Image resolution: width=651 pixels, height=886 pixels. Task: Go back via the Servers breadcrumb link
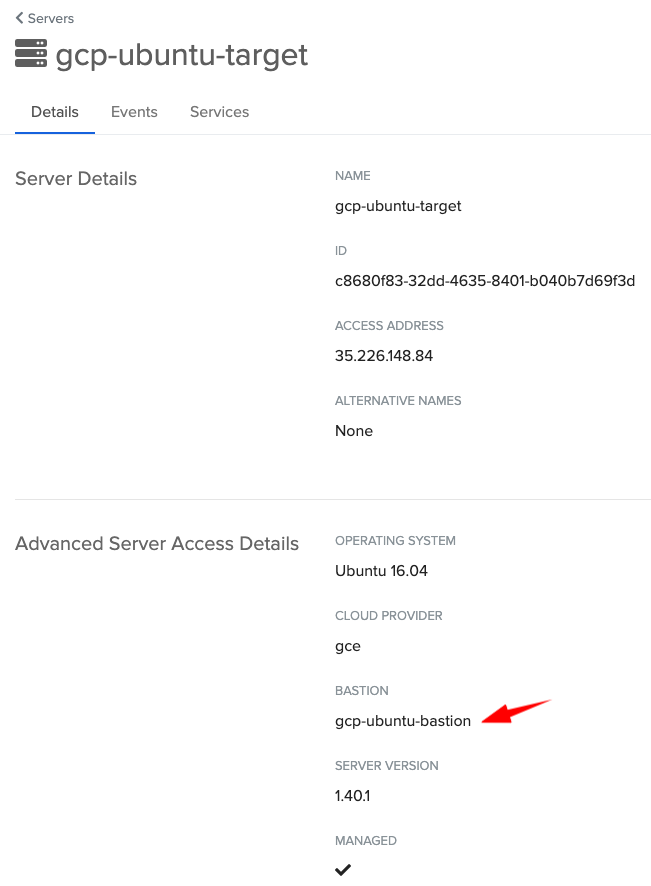coord(50,18)
